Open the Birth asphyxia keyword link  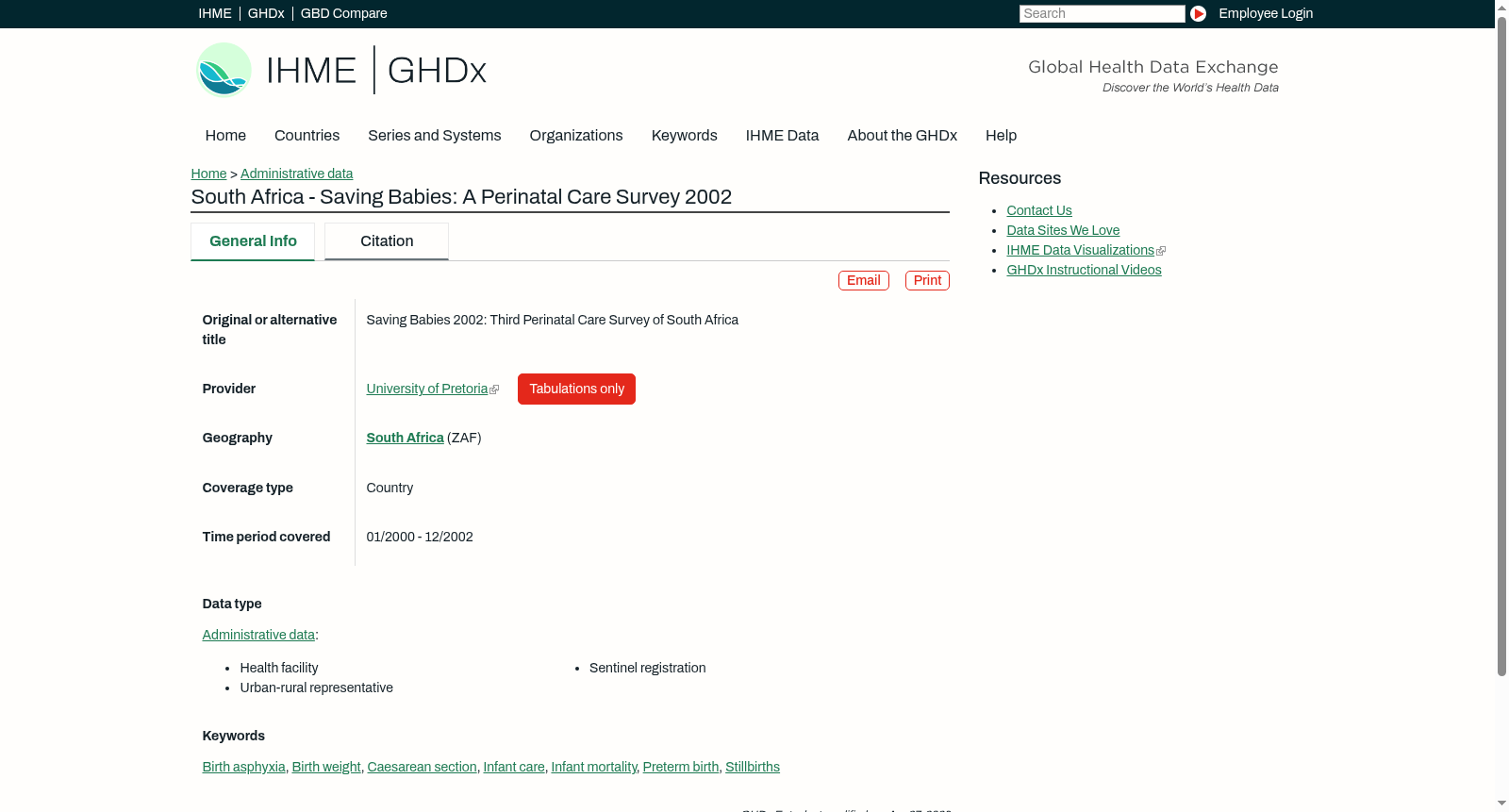[x=243, y=767]
